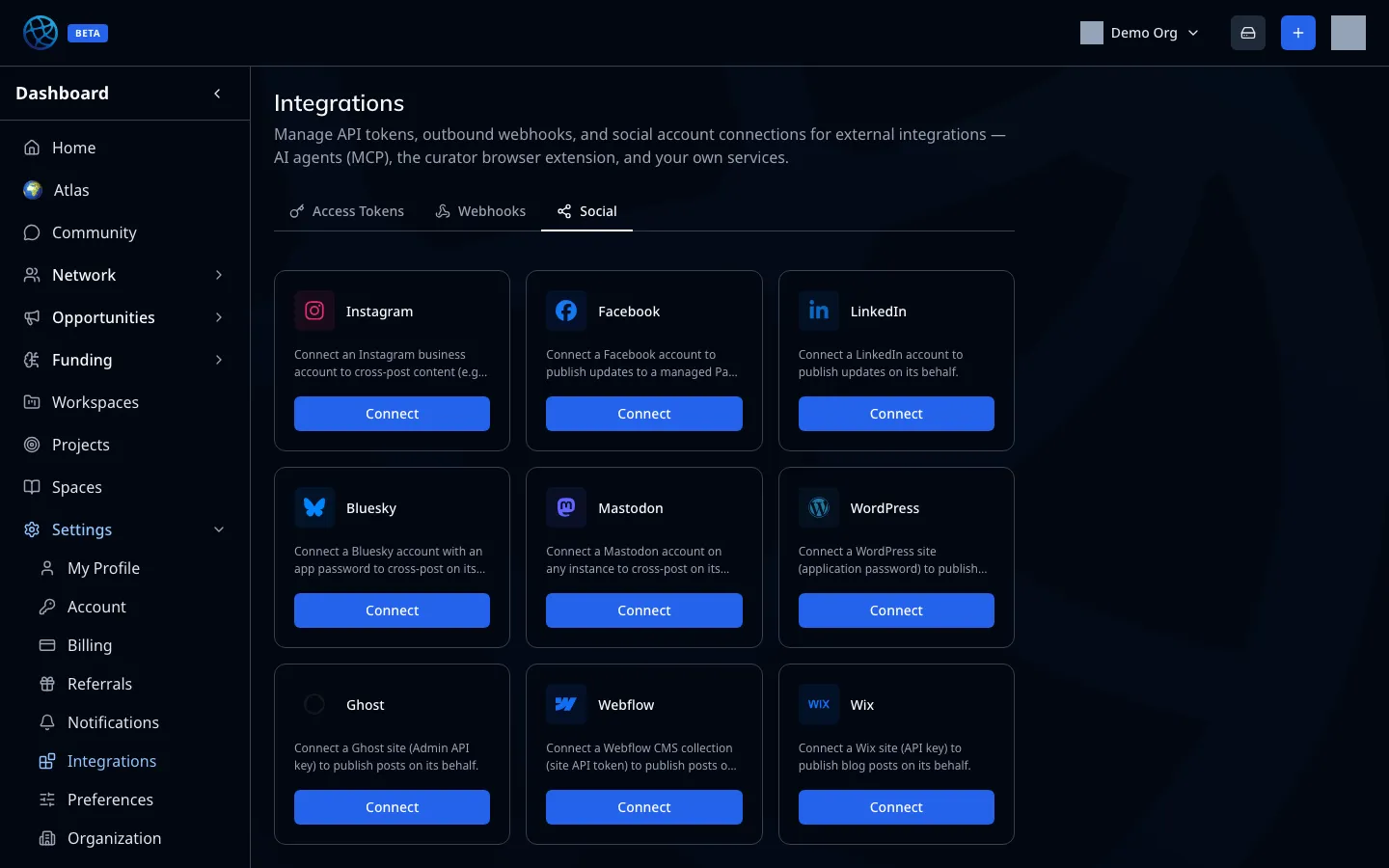Open My Profile person icon
Image resolution: width=1389 pixels, height=868 pixels.
coord(47,568)
